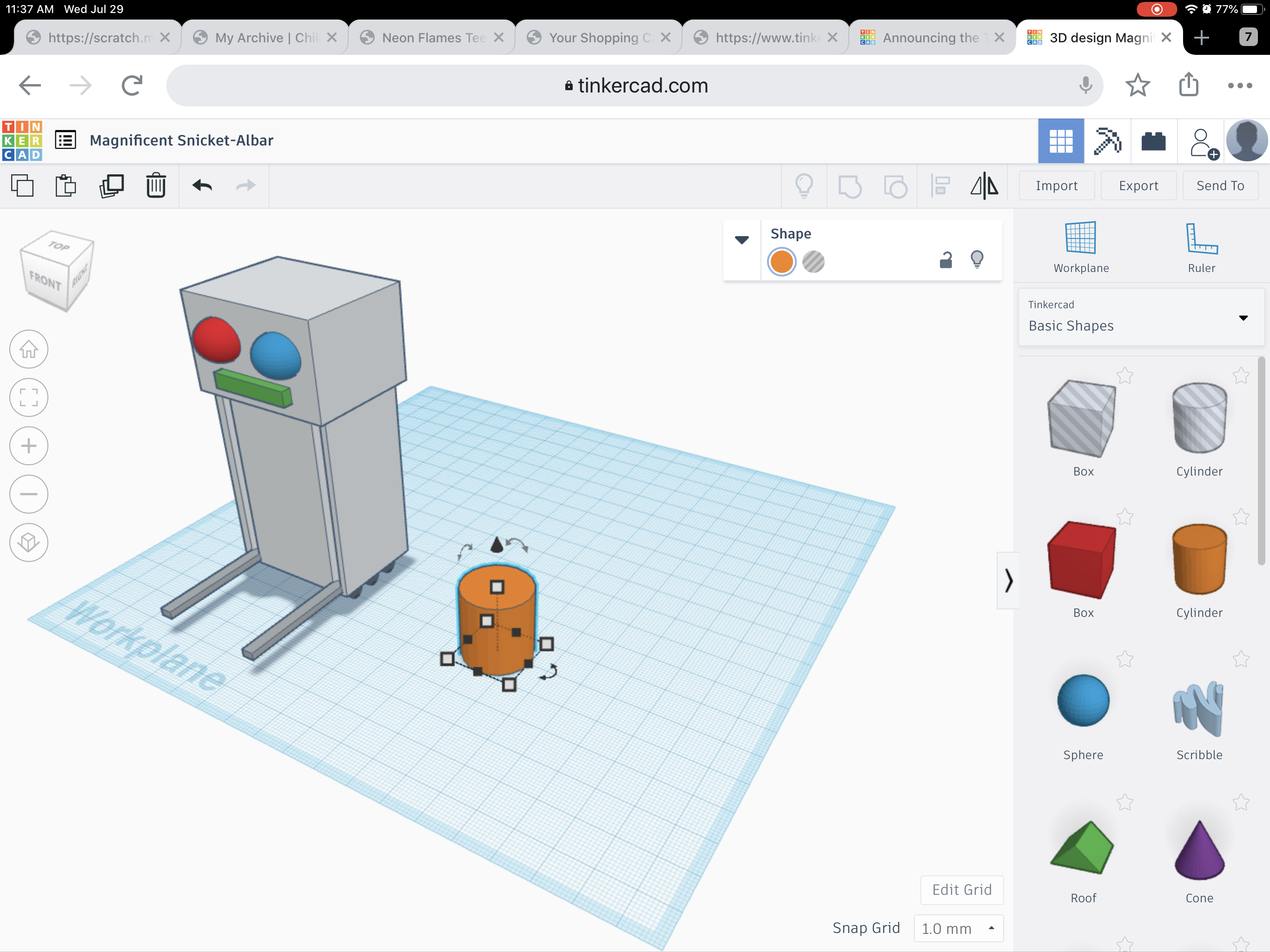The image size is (1270, 952).
Task: Select the Ruler tool
Action: pos(1201,247)
